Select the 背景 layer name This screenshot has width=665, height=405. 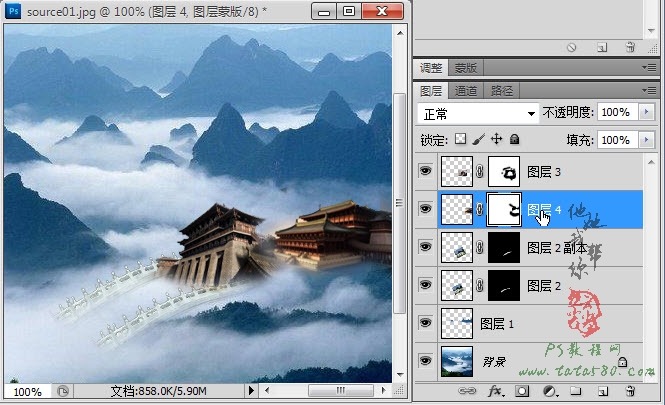coord(494,362)
